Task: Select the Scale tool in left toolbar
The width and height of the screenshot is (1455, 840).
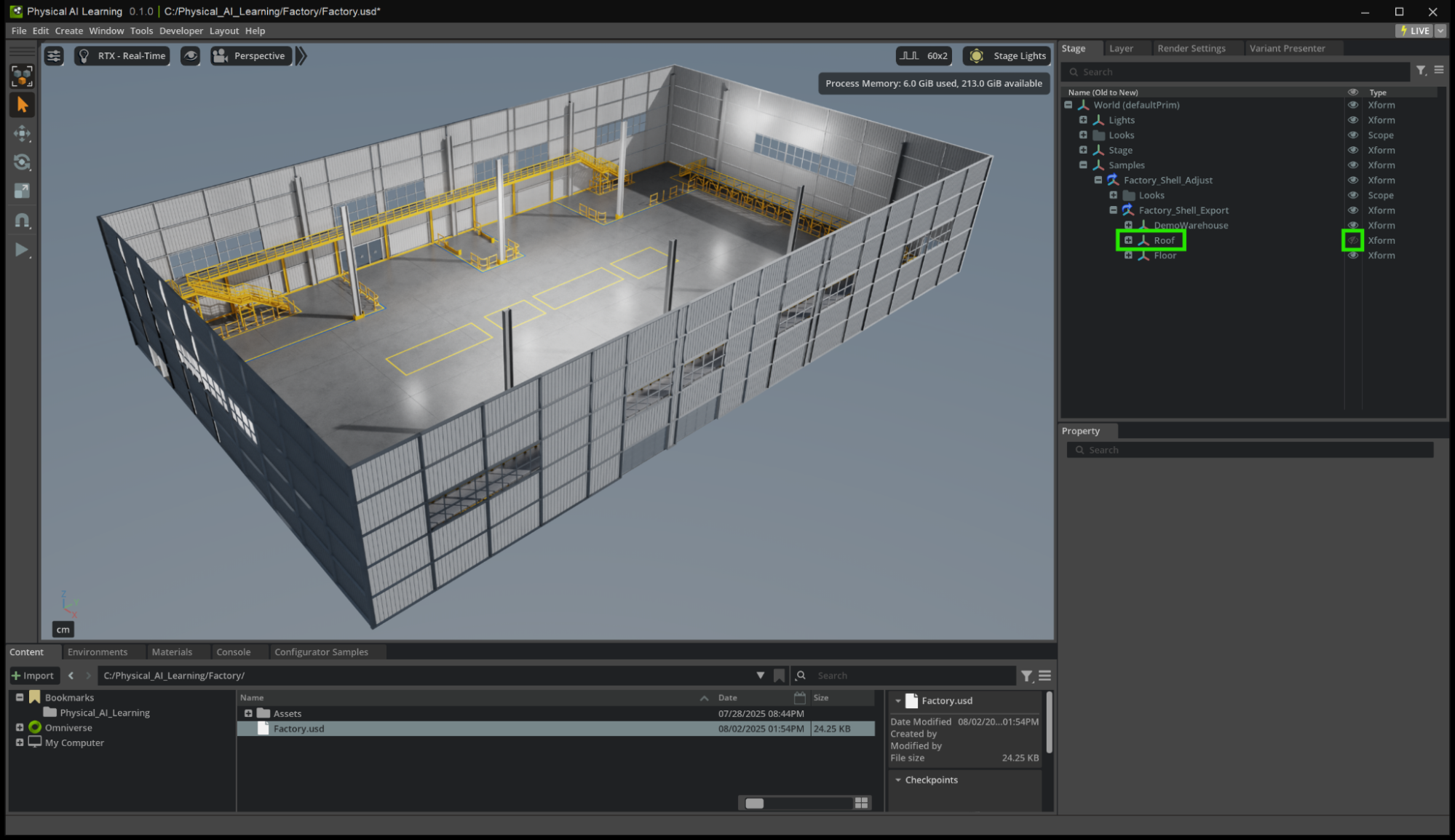Action: pyautogui.click(x=22, y=191)
